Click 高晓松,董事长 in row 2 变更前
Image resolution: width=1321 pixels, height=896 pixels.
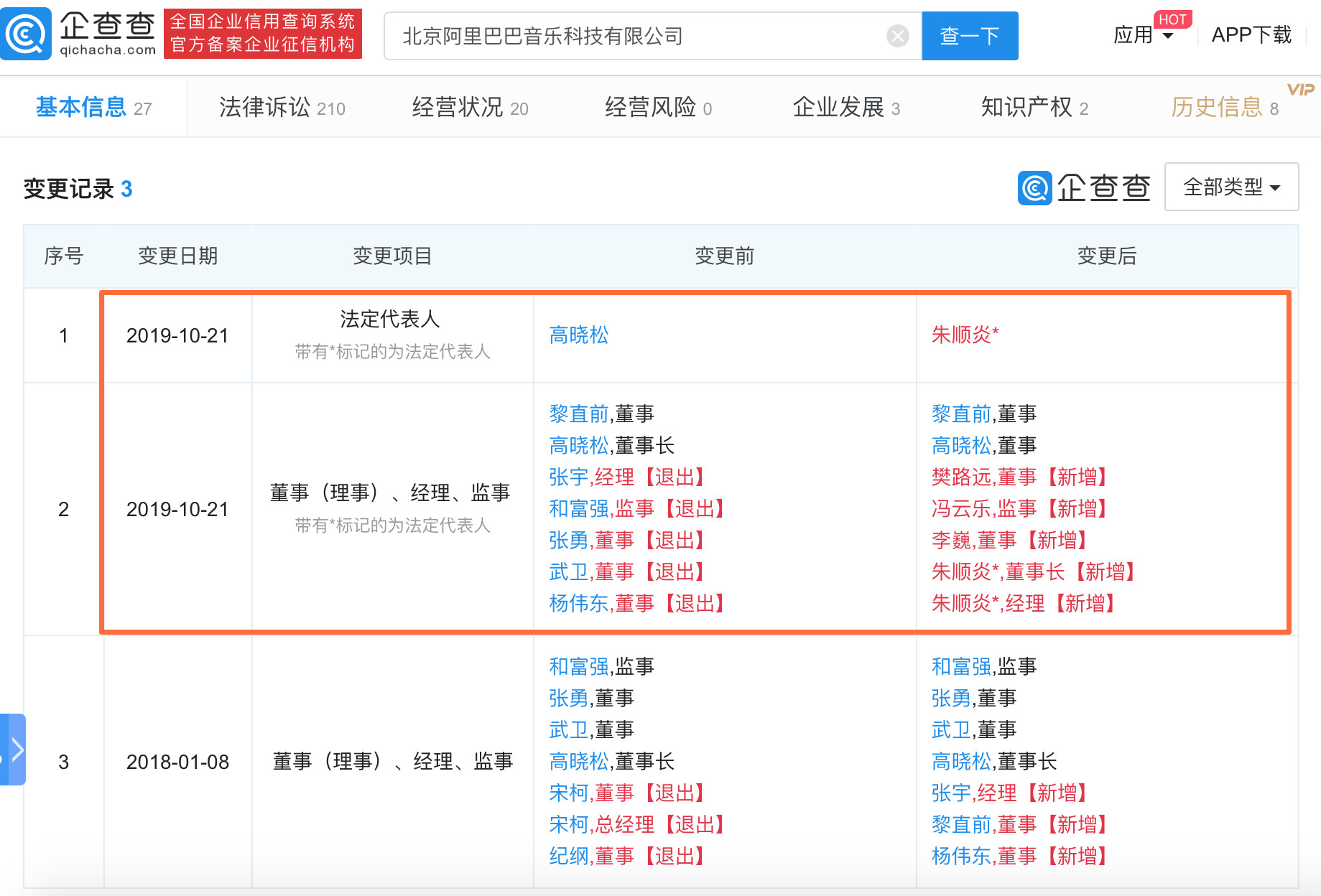(x=611, y=446)
